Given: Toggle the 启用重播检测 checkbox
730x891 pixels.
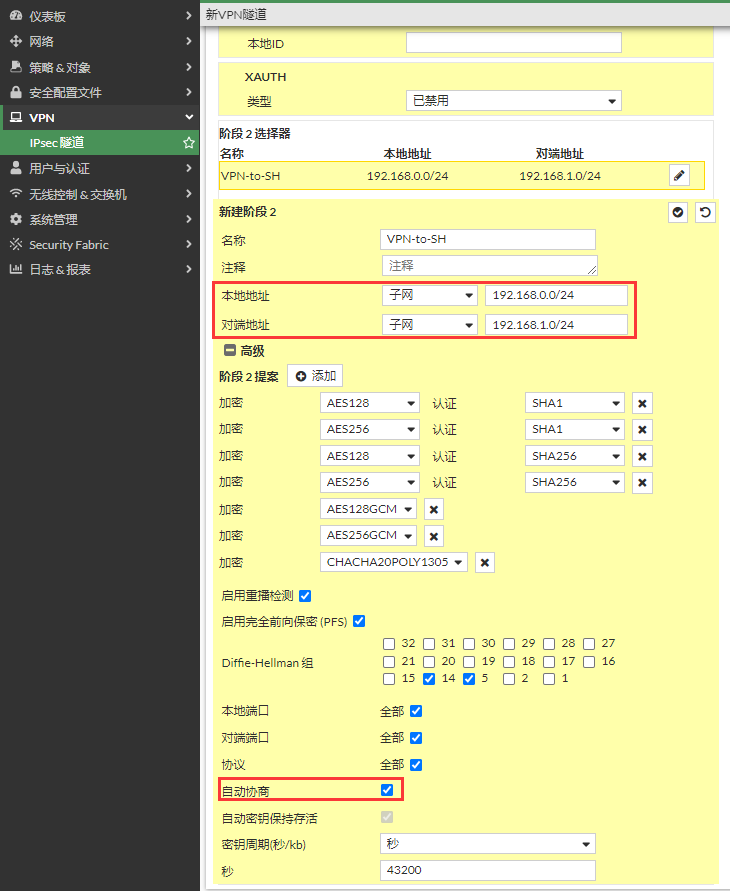Looking at the screenshot, I should click(x=305, y=596).
